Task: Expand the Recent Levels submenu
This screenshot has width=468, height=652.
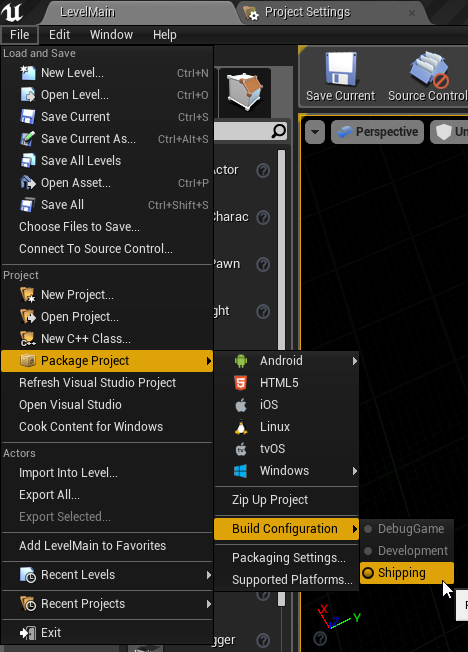Action: click(x=209, y=575)
